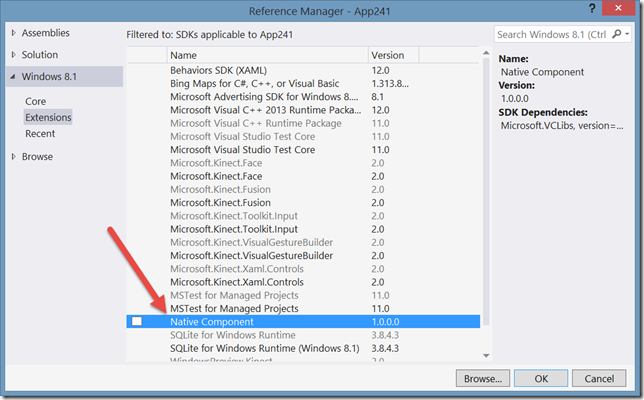Image resolution: width=644 pixels, height=400 pixels.
Task: Sort list by Name column header
Action: tap(267, 55)
